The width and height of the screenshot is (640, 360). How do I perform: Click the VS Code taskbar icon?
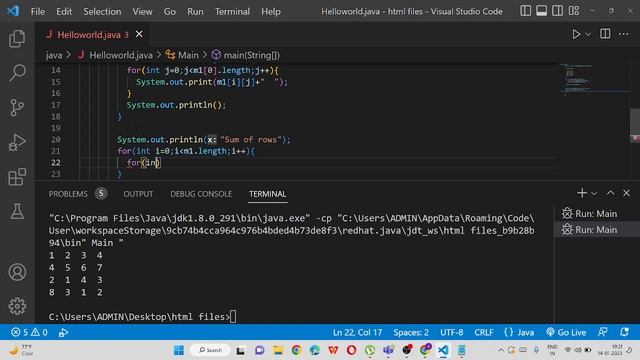(443, 350)
